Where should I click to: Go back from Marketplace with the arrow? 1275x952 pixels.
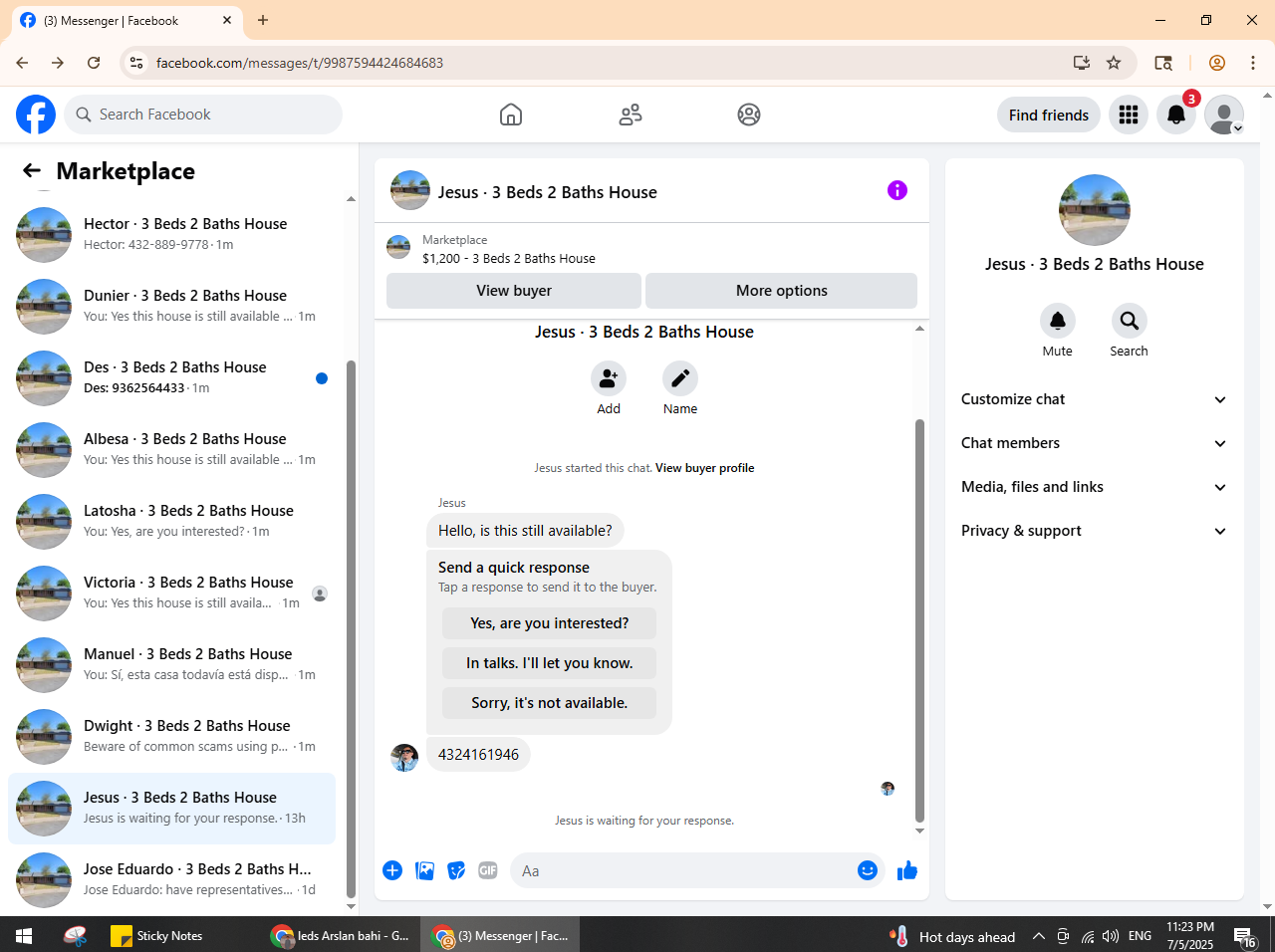(32, 171)
